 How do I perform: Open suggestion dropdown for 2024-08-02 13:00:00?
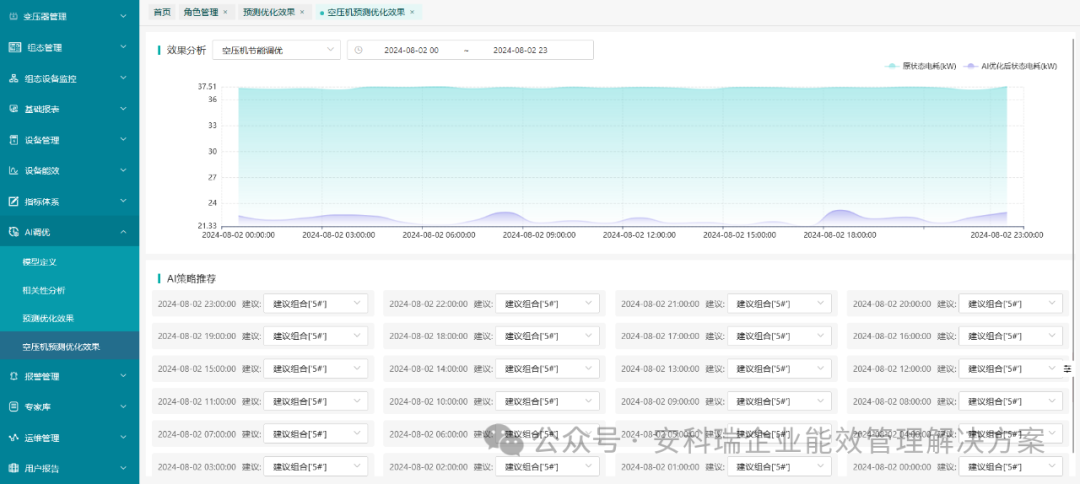click(x=779, y=368)
